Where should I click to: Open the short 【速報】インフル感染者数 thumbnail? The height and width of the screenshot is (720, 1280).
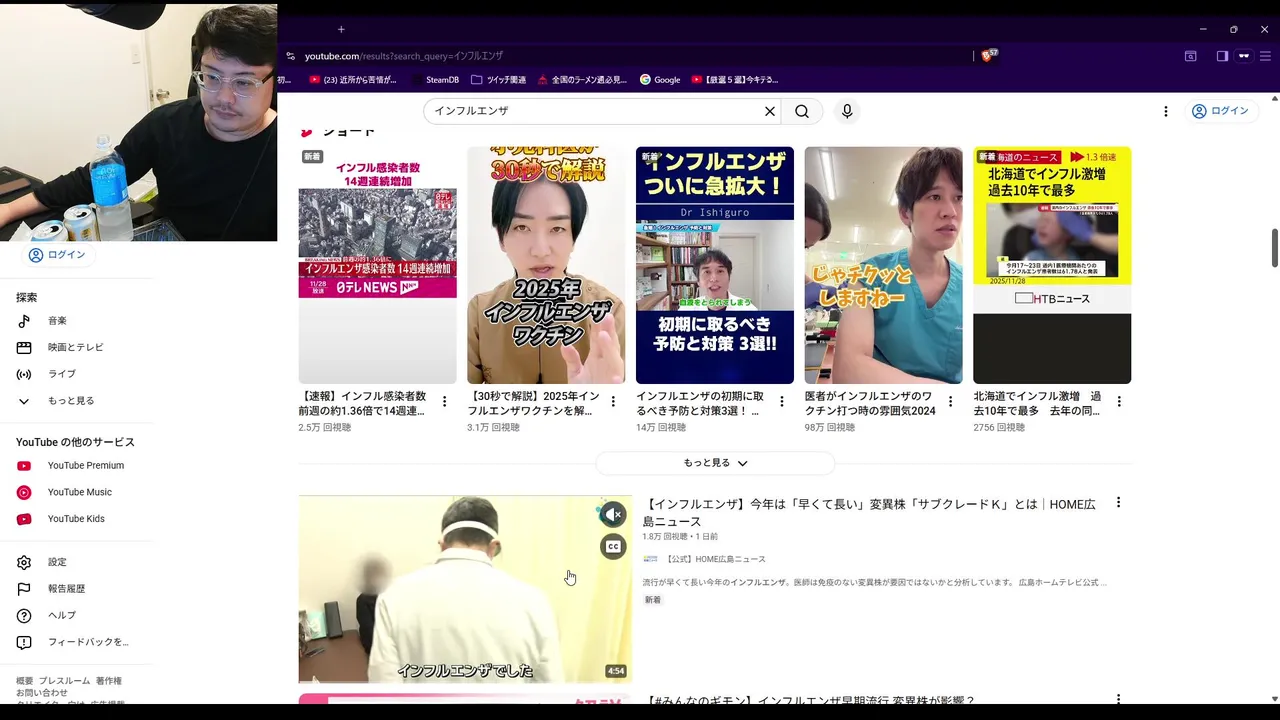pyautogui.click(x=377, y=265)
